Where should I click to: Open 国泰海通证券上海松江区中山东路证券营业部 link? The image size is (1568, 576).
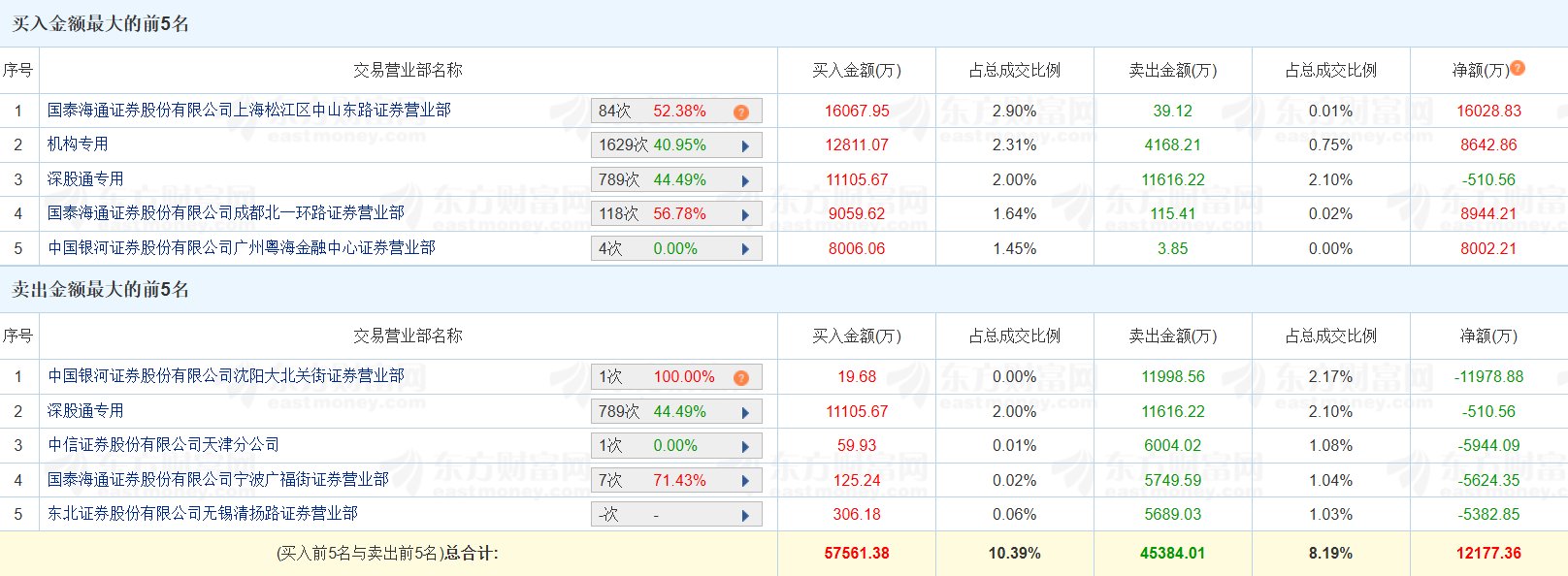tap(249, 111)
